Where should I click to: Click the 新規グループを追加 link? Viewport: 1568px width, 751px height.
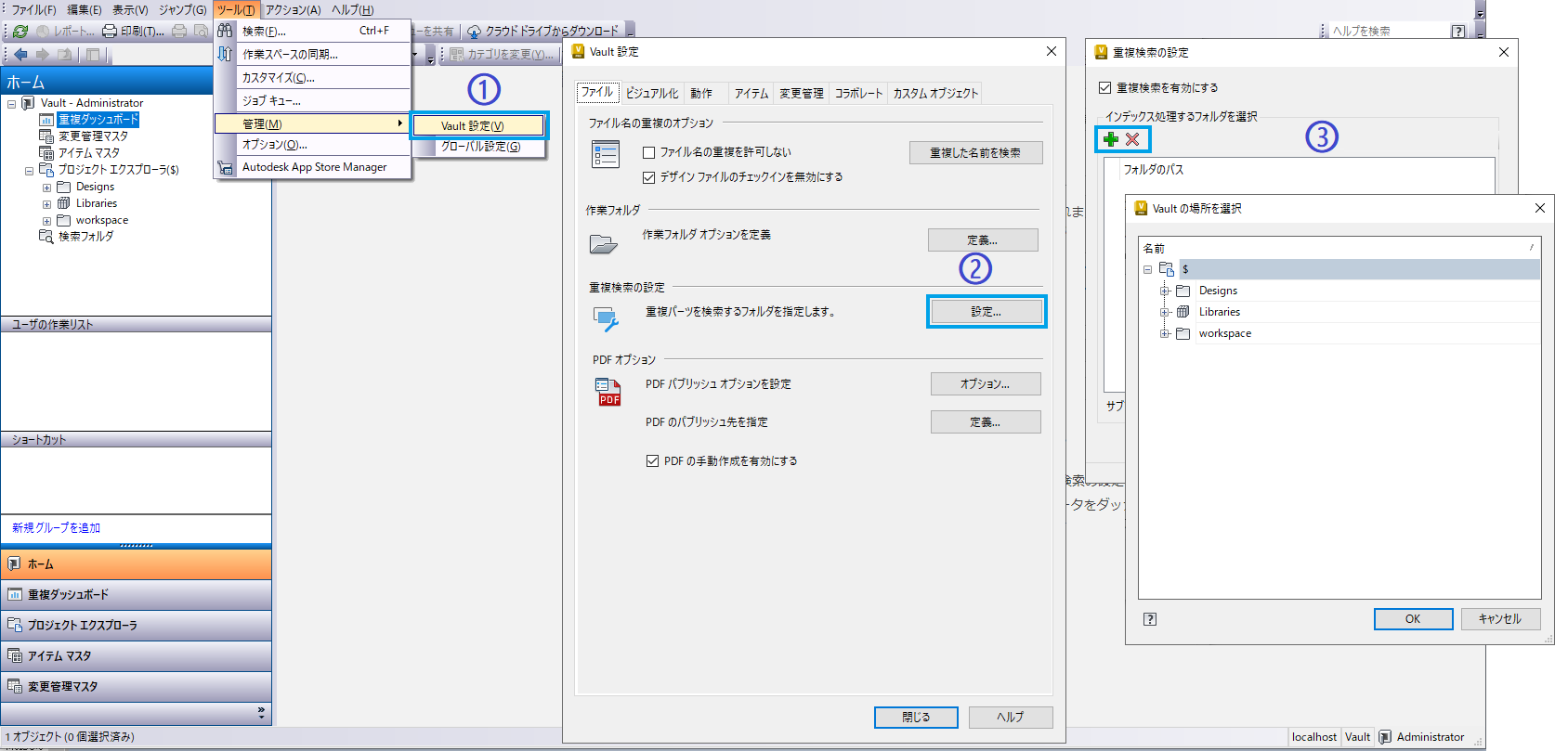click(x=56, y=527)
